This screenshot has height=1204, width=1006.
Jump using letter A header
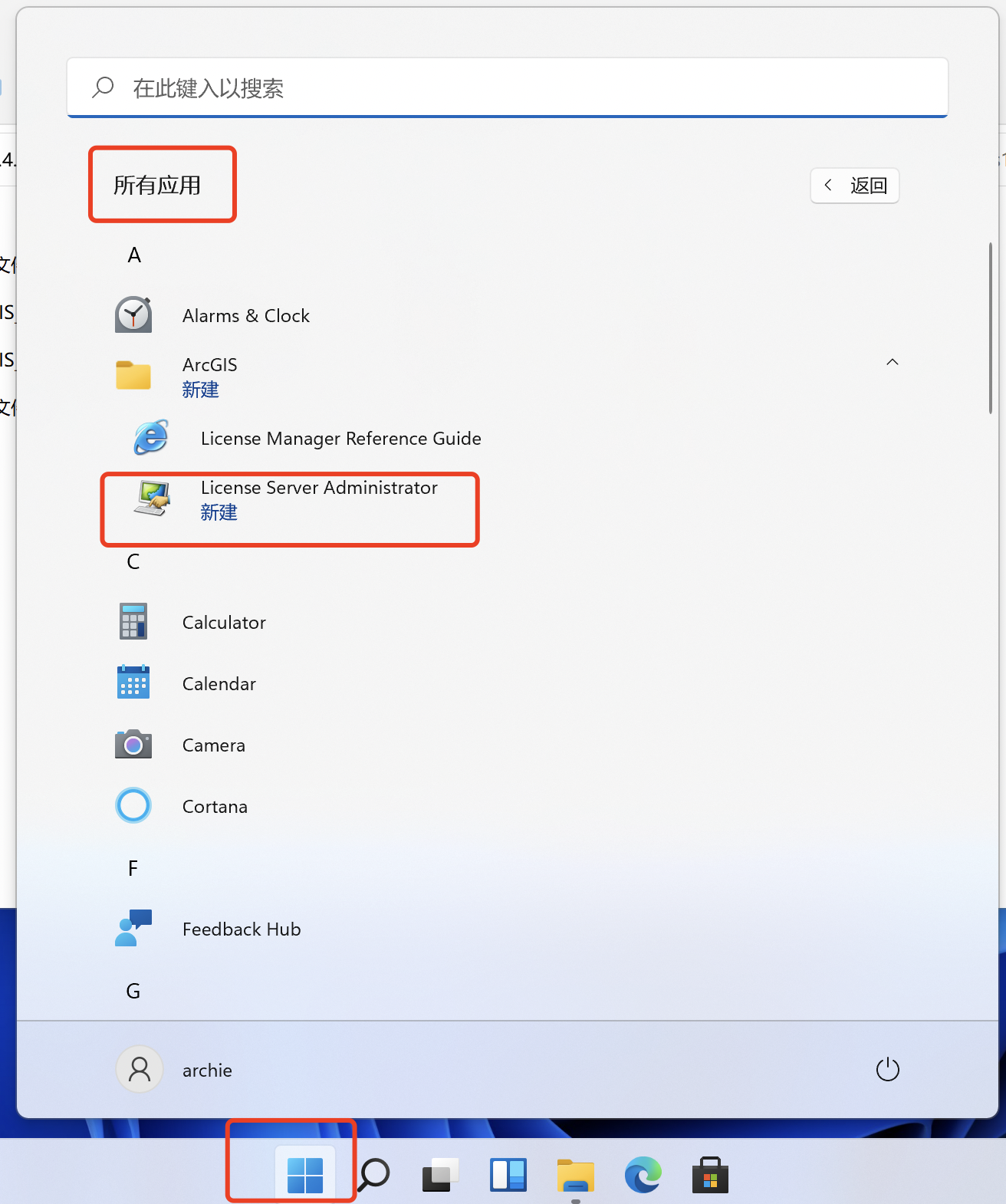point(134,255)
